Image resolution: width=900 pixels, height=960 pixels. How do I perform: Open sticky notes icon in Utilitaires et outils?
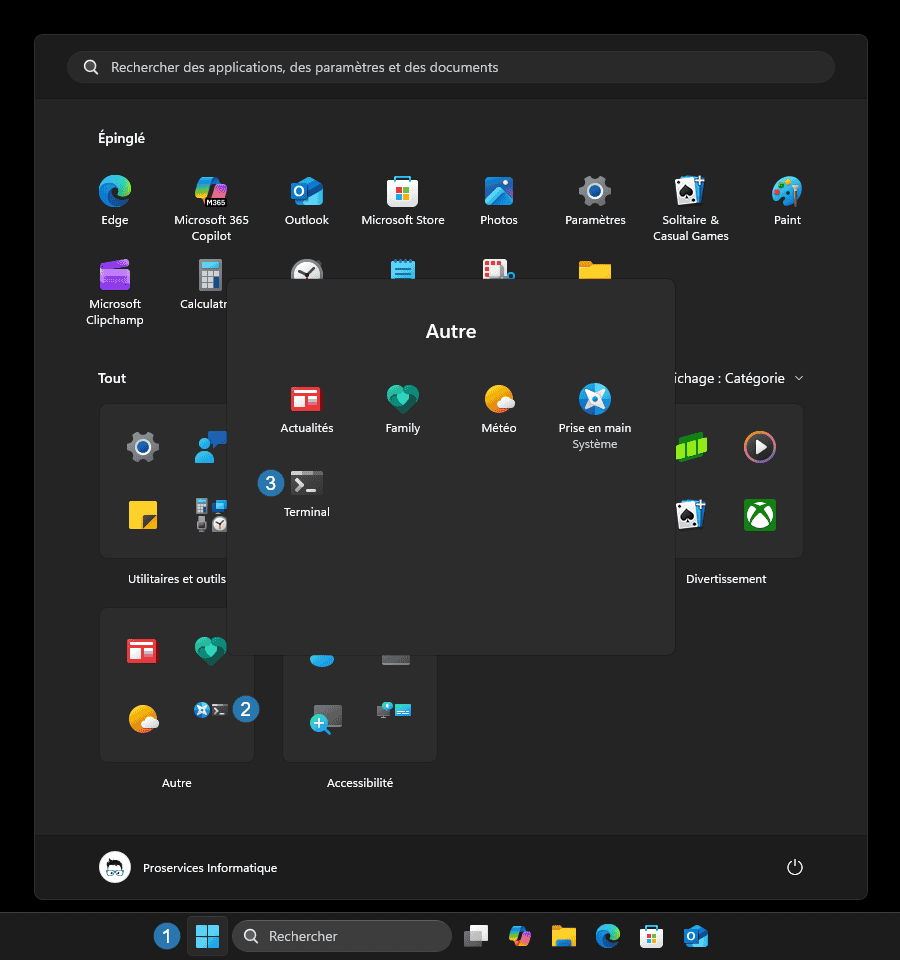click(x=143, y=515)
